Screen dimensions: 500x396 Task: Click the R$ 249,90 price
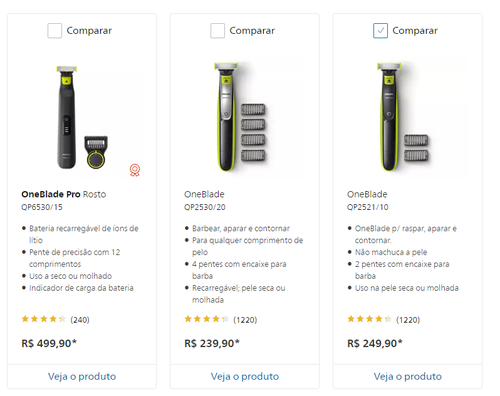click(x=375, y=343)
